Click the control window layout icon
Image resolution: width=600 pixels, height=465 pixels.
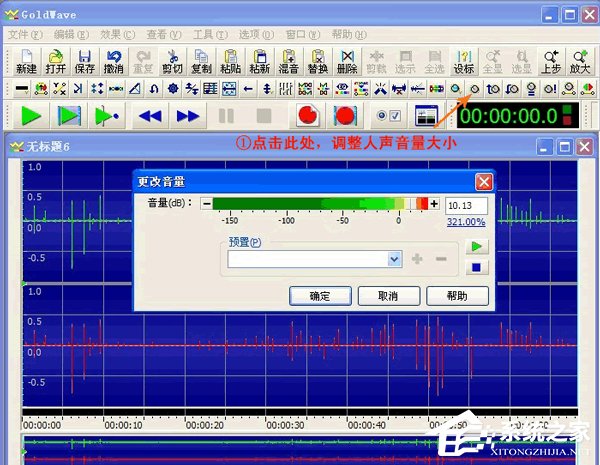click(426, 116)
